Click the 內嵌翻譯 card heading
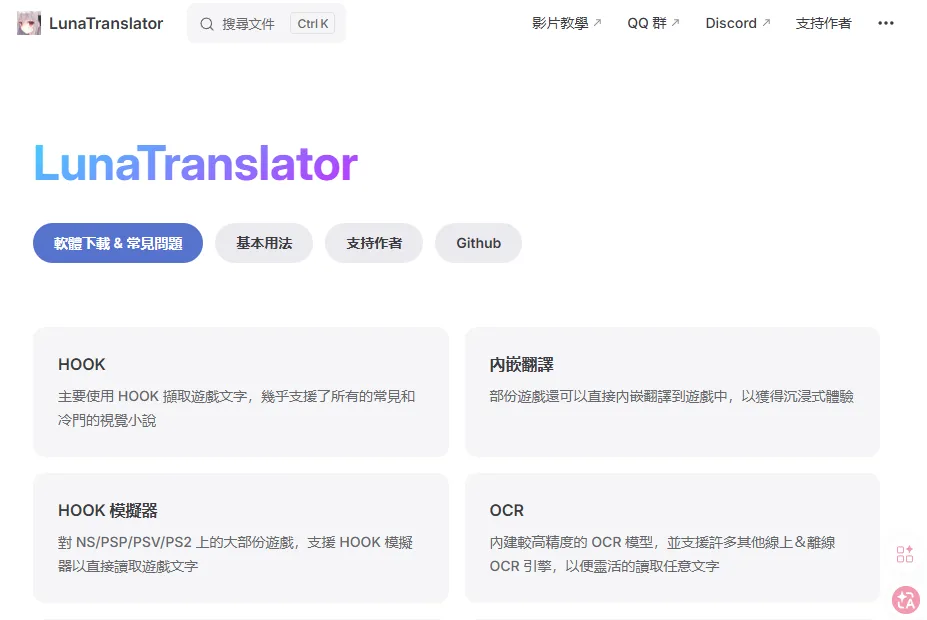Viewport: 927px width, 620px height. coord(521,364)
